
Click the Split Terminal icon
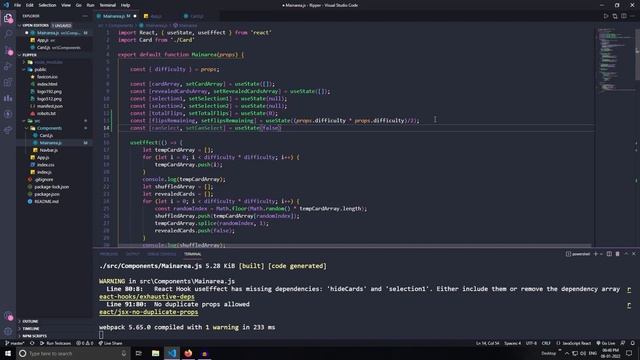[609, 254]
